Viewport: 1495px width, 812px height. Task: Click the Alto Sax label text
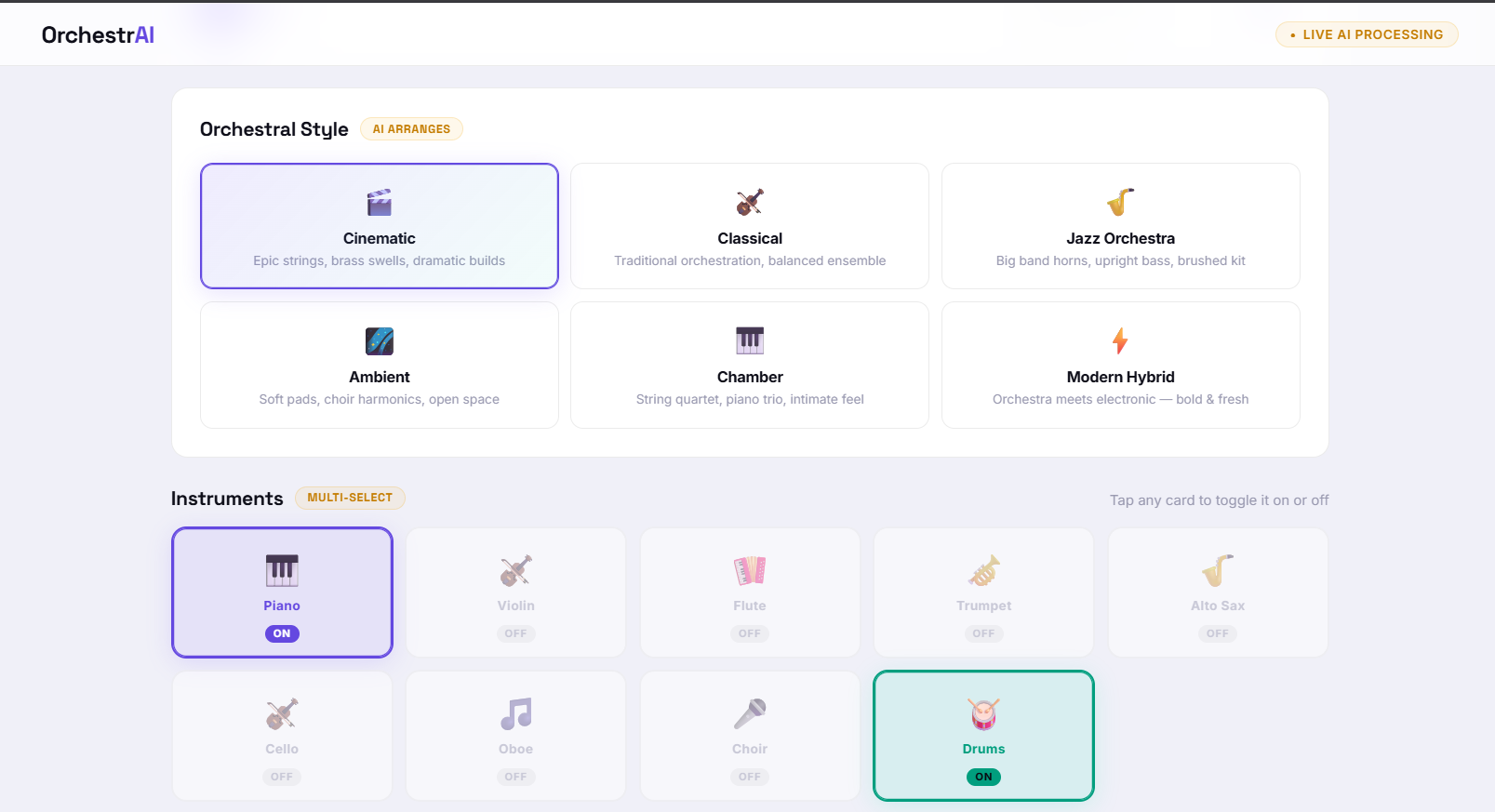click(1218, 606)
